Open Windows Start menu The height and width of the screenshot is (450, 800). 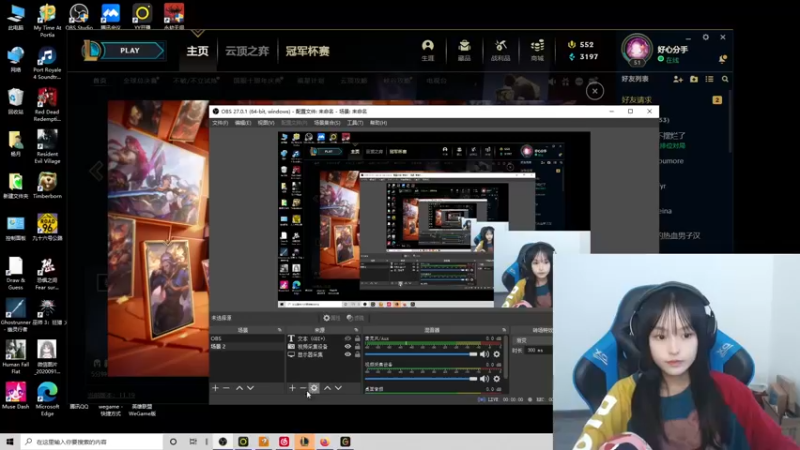[x=10, y=441]
